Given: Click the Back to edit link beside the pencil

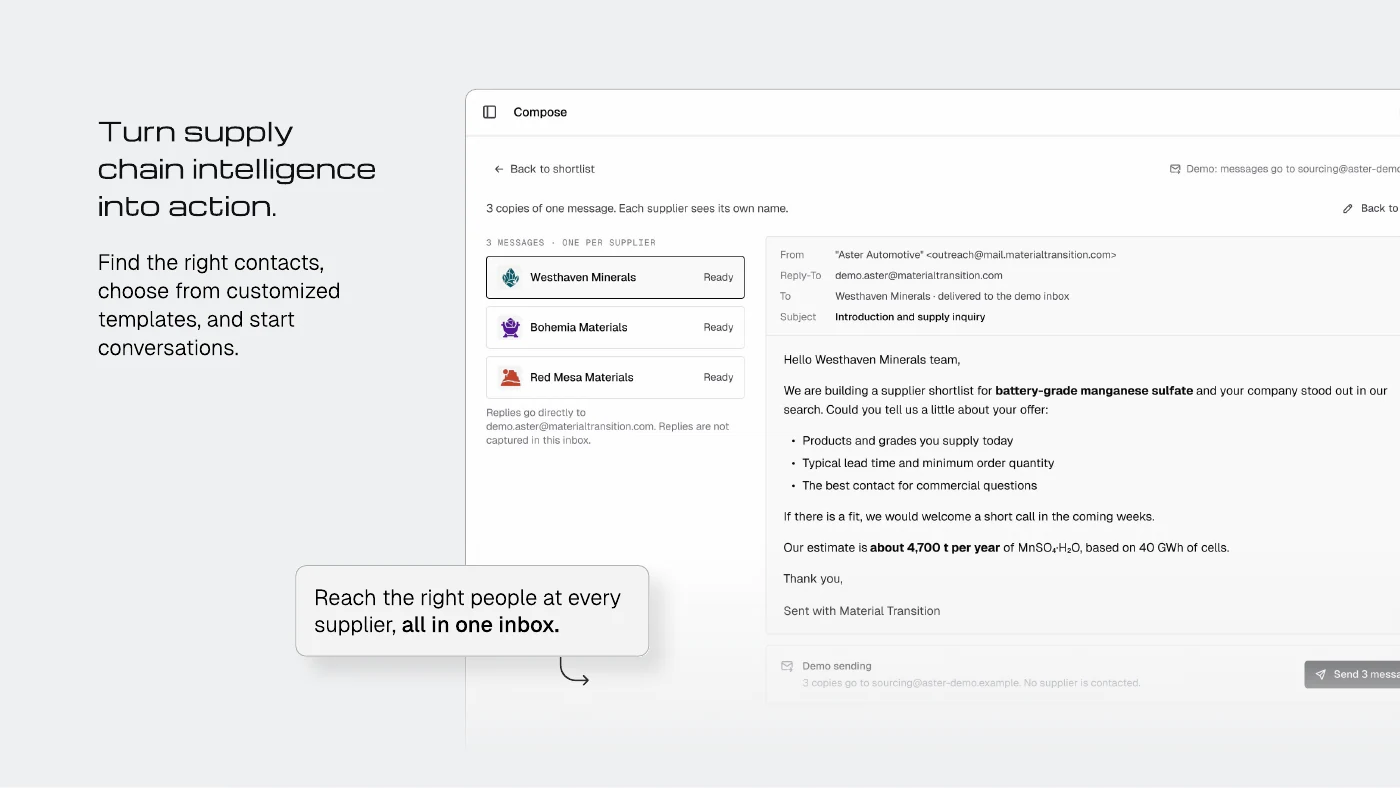Looking at the screenshot, I should click(1380, 209).
